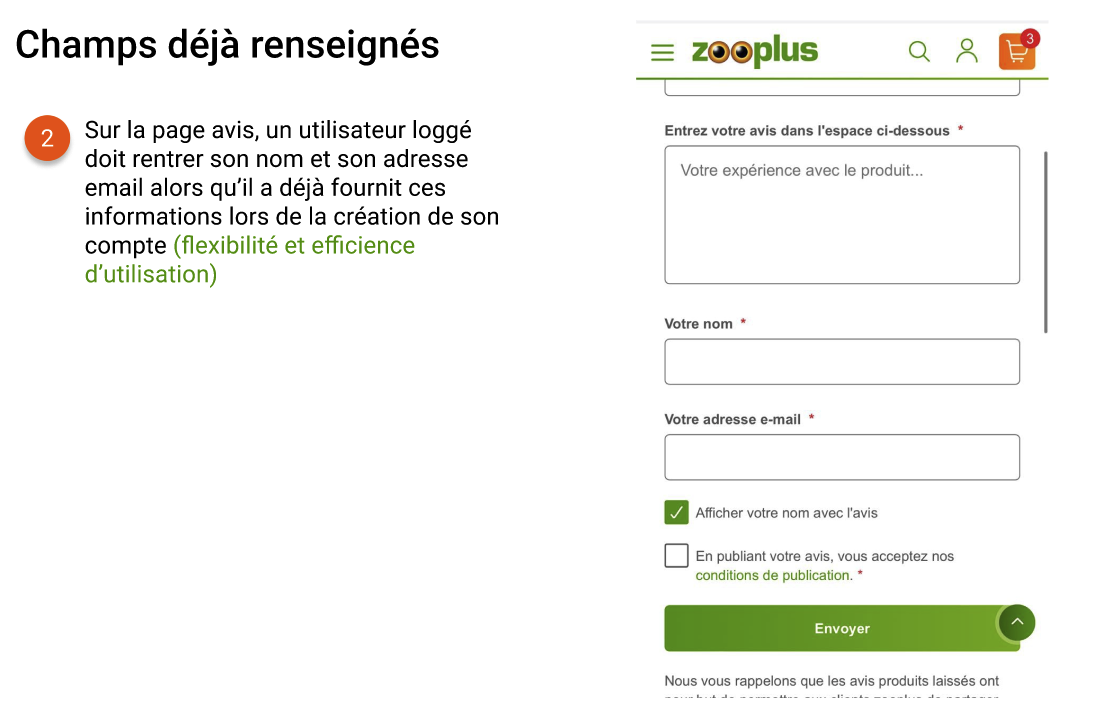Viewport: 1111px width, 722px height.
Task: Click the green flexibilité et efficience text
Action: pyautogui.click(x=294, y=246)
